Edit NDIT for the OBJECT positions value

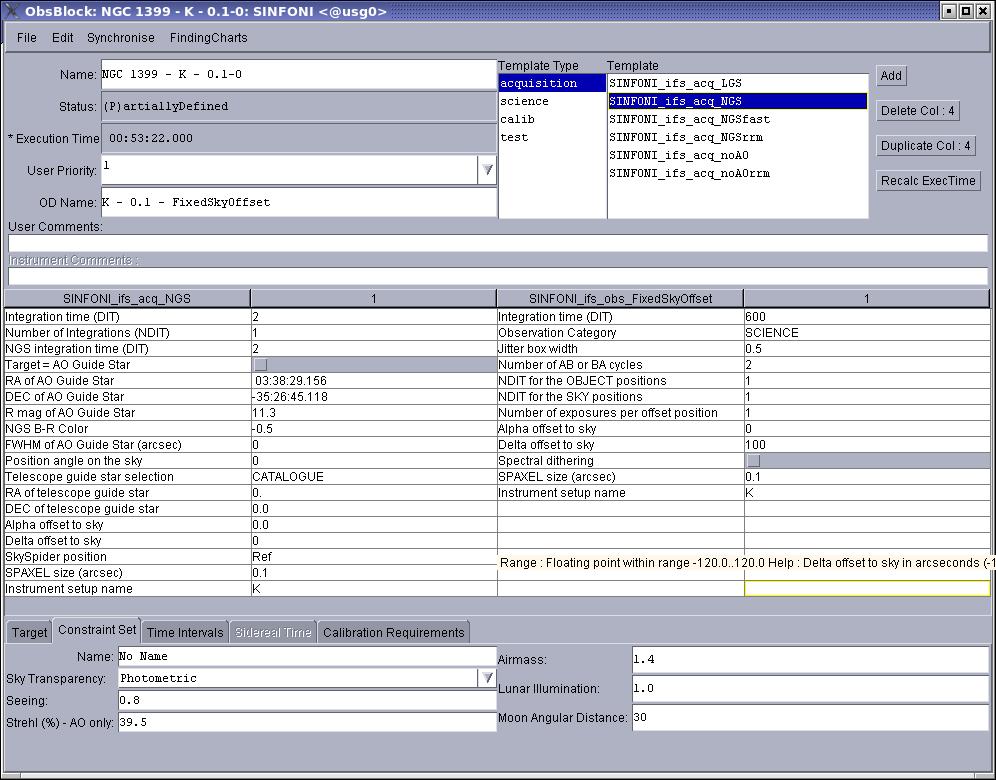867,380
